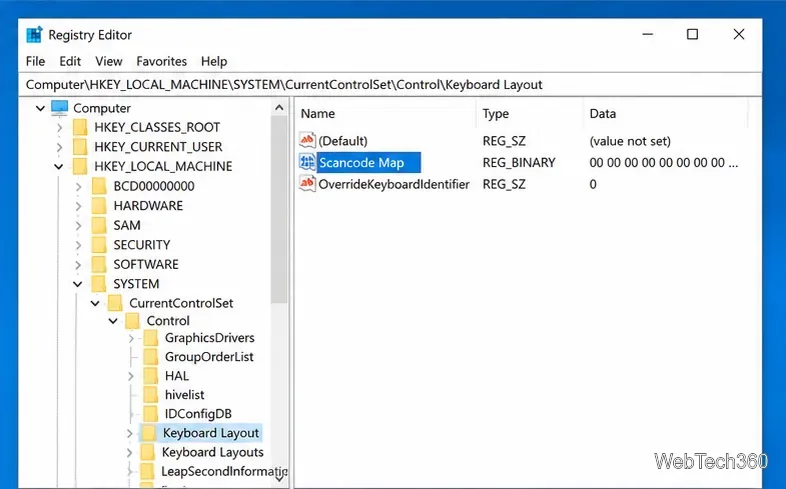
Task: Click the Control folder icon
Action: [x=132, y=321]
